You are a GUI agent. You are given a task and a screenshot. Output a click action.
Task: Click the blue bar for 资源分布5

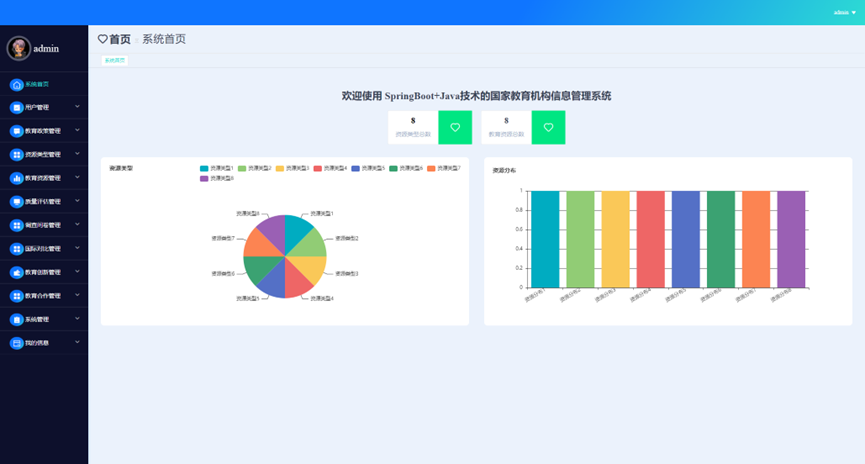coord(686,239)
